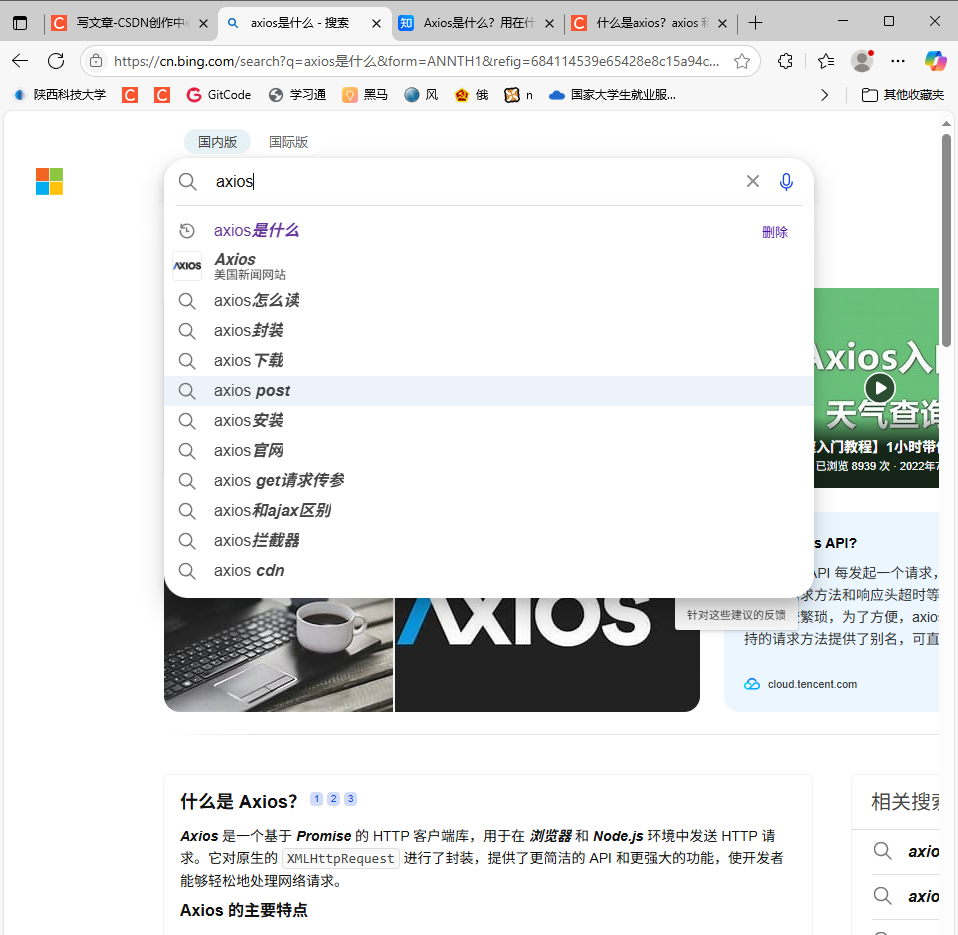Viewport: 958px width, 935px height.
Task: Open the GitCode bookmark
Action: coord(219,95)
